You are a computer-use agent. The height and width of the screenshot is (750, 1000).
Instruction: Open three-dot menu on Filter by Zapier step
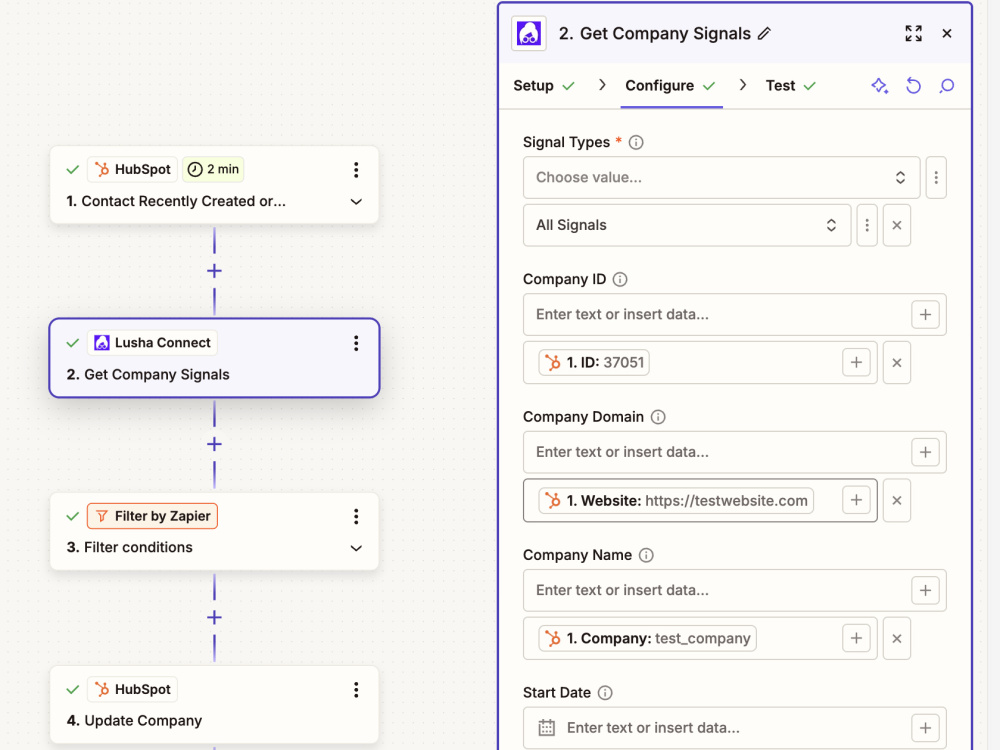point(356,516)
